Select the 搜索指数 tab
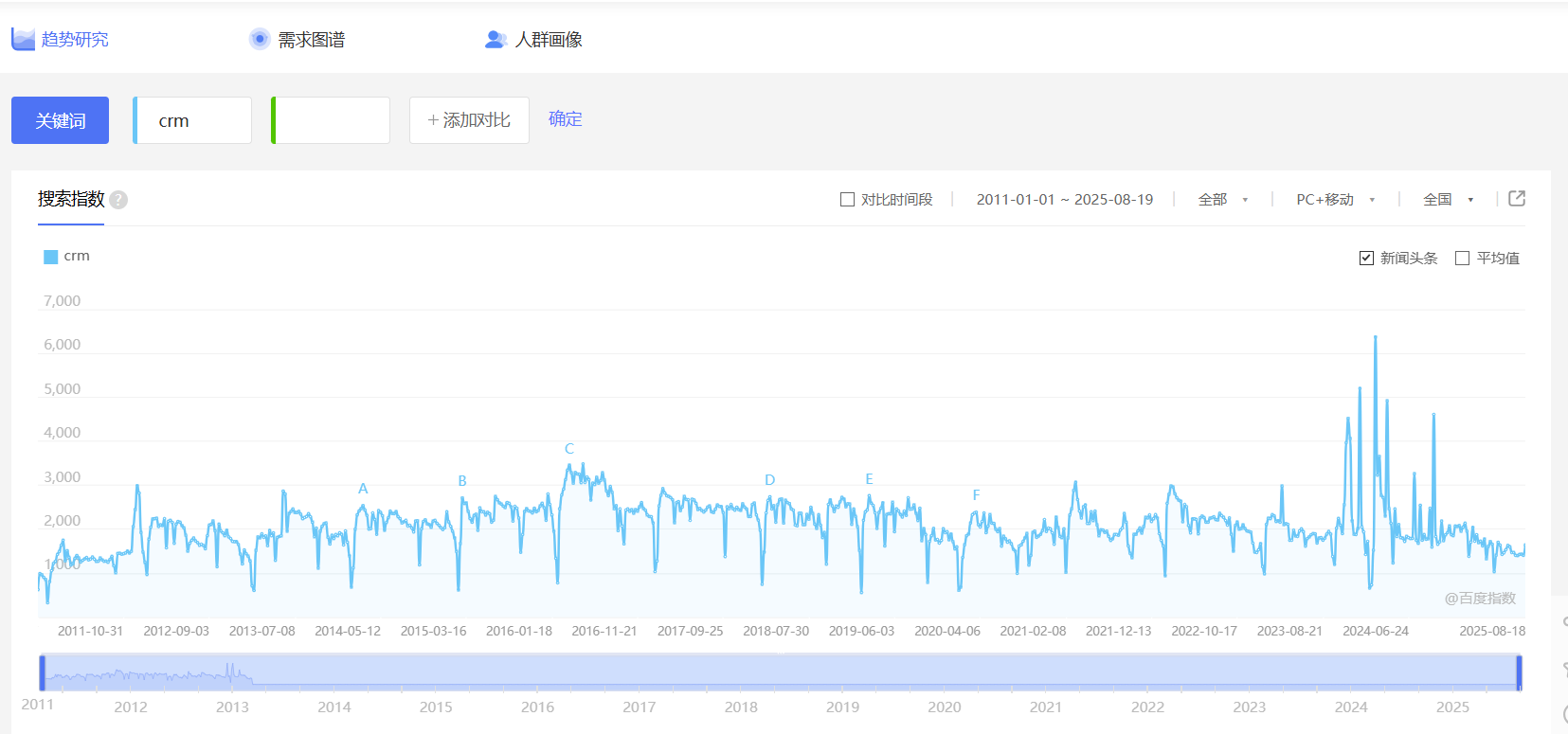 (x=71, y=199)
